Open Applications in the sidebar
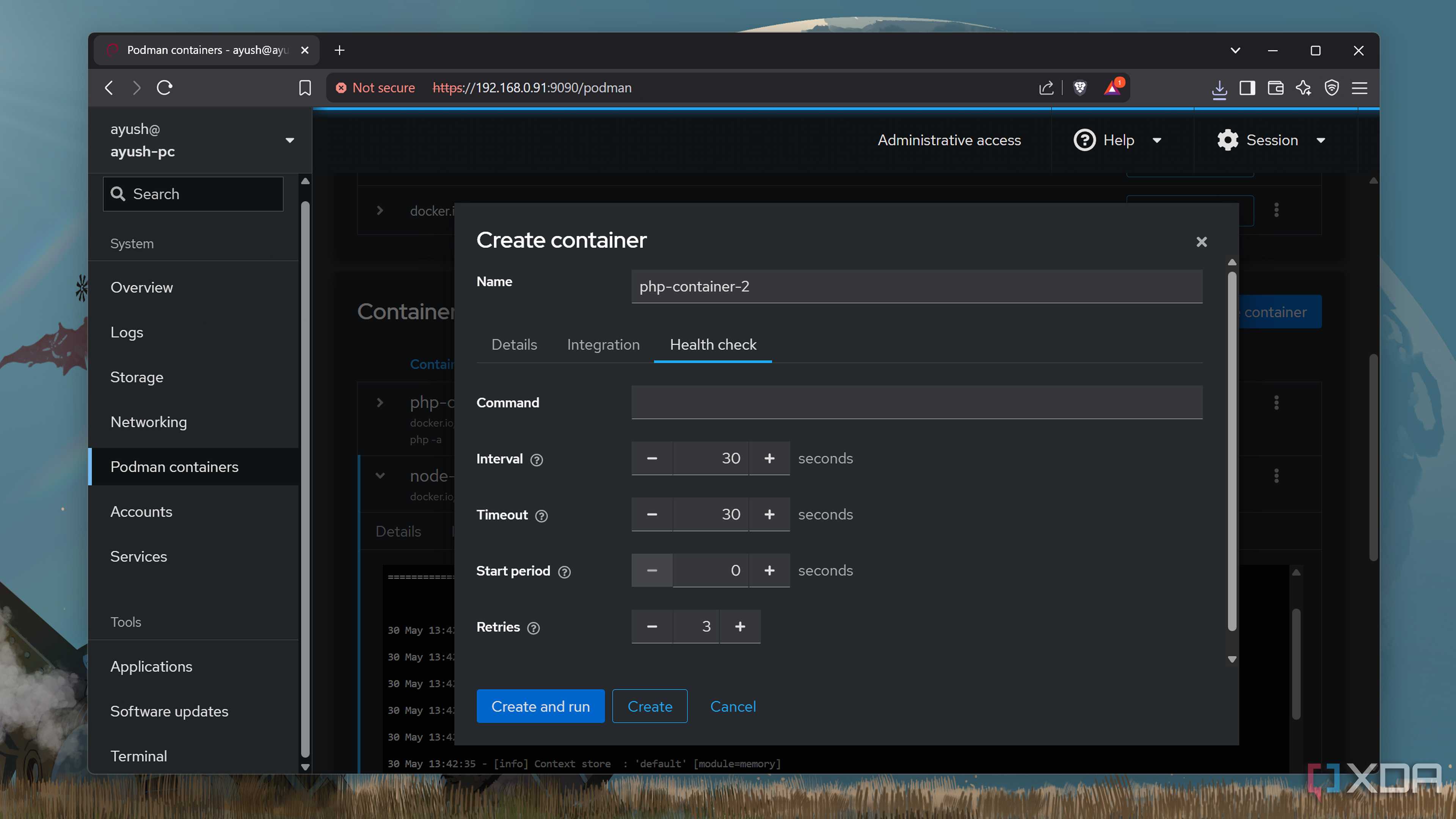This screenshot has height=819, width=1456. (194, 667)
